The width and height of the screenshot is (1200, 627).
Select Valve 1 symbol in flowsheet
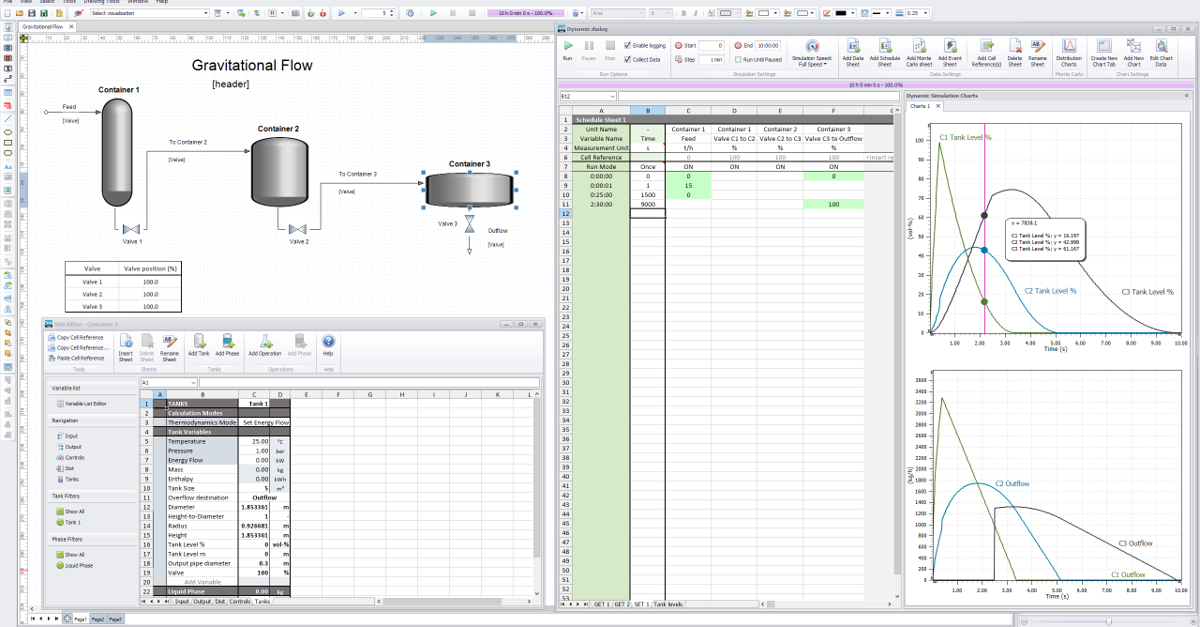131,231
